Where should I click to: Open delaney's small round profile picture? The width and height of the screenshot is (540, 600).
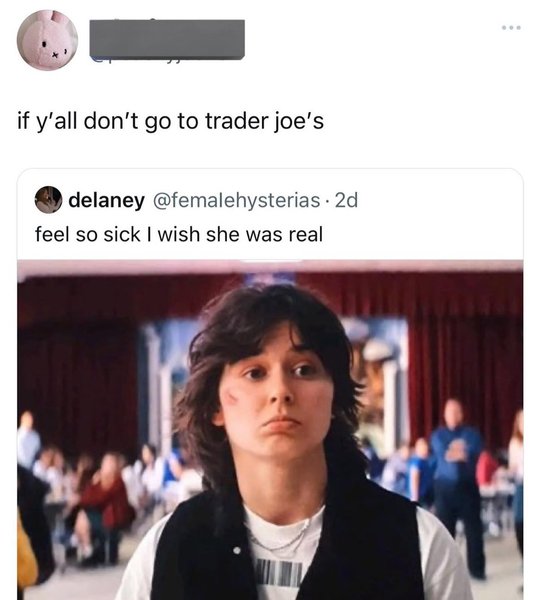pos(49,199)
